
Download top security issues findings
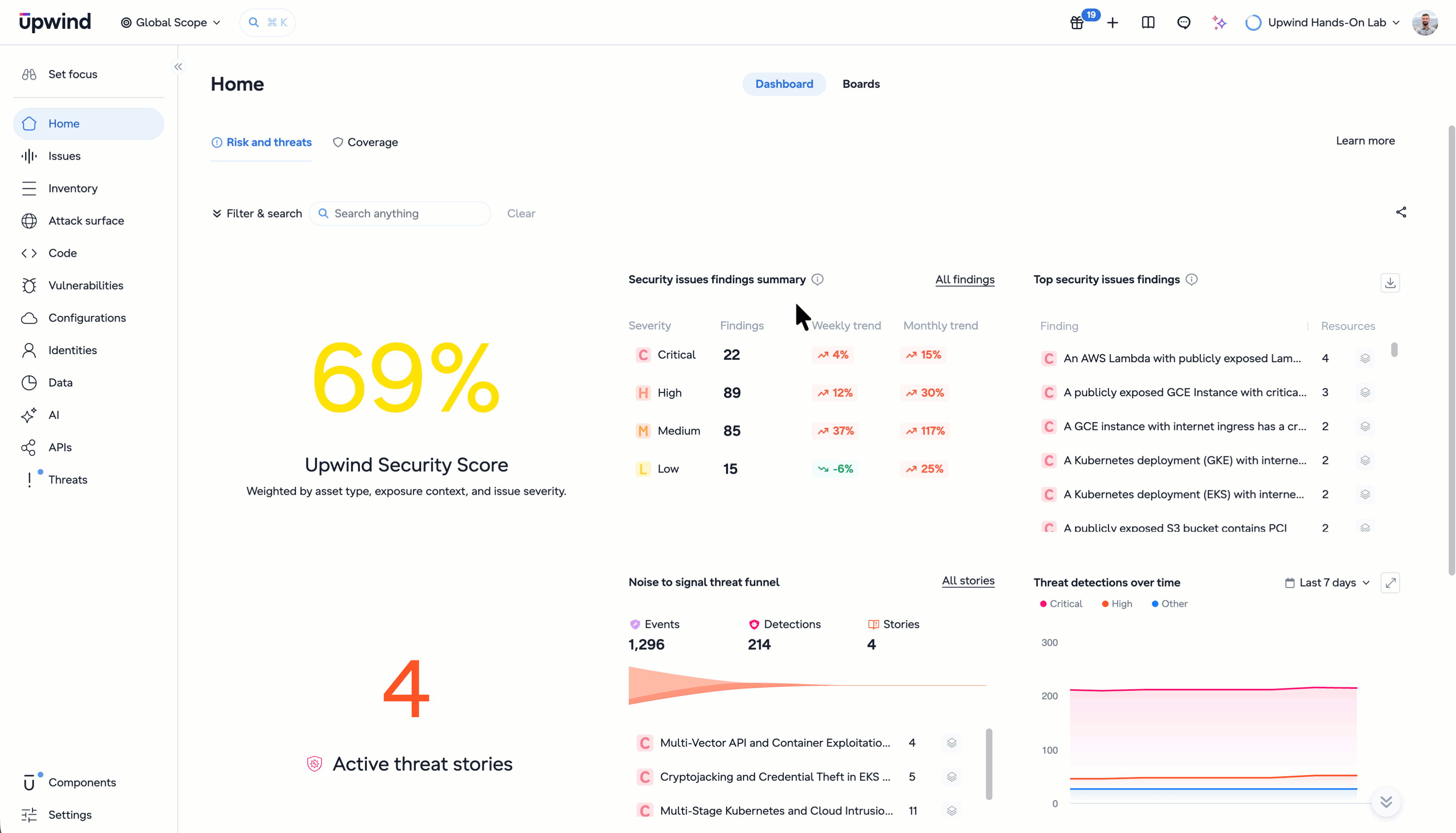[1390, 283]
